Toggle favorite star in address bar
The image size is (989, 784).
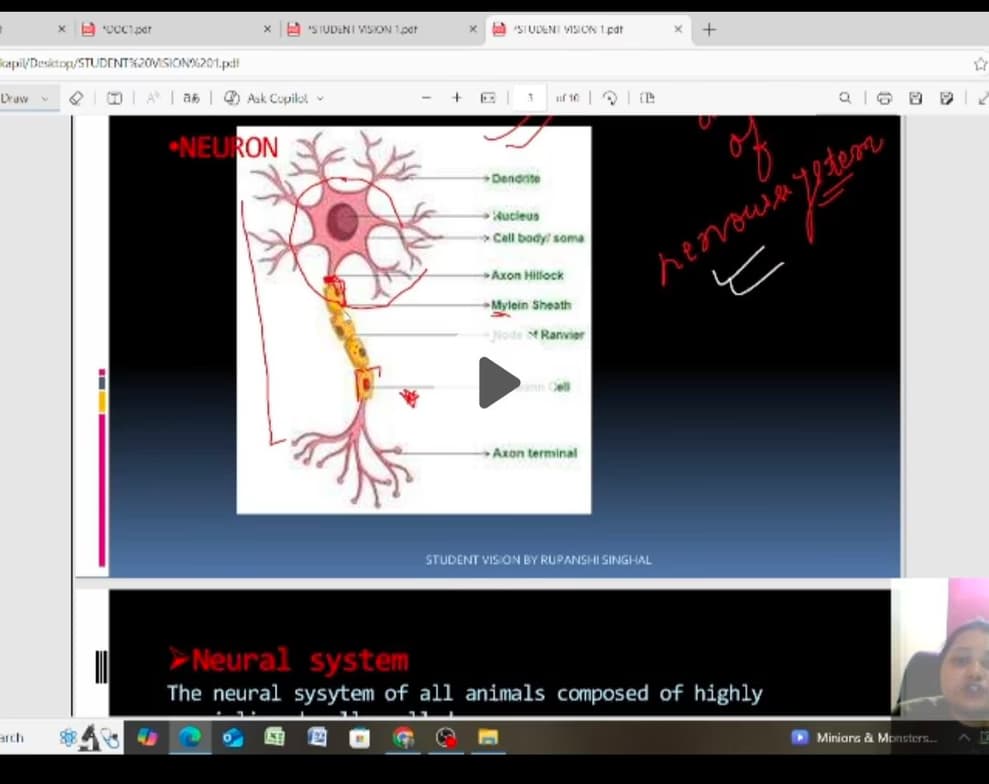tap(980, 63)
